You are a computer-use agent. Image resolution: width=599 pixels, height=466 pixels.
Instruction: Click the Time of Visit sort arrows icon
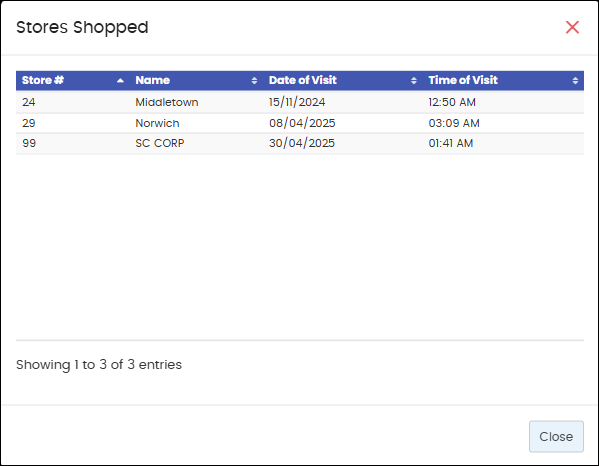click(575, 81)
